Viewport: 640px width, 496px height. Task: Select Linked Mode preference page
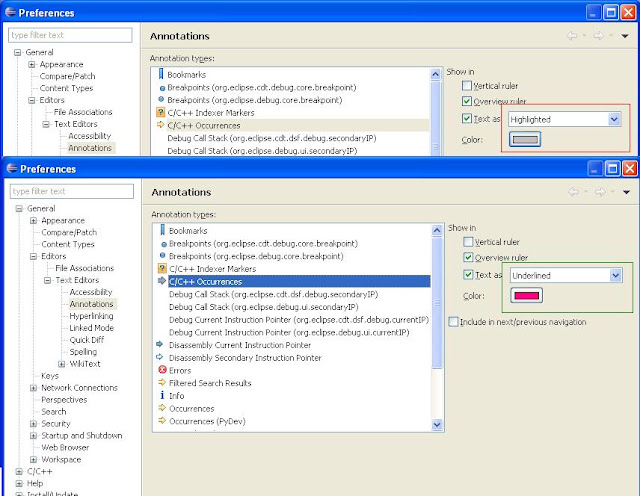click(91, 328)
